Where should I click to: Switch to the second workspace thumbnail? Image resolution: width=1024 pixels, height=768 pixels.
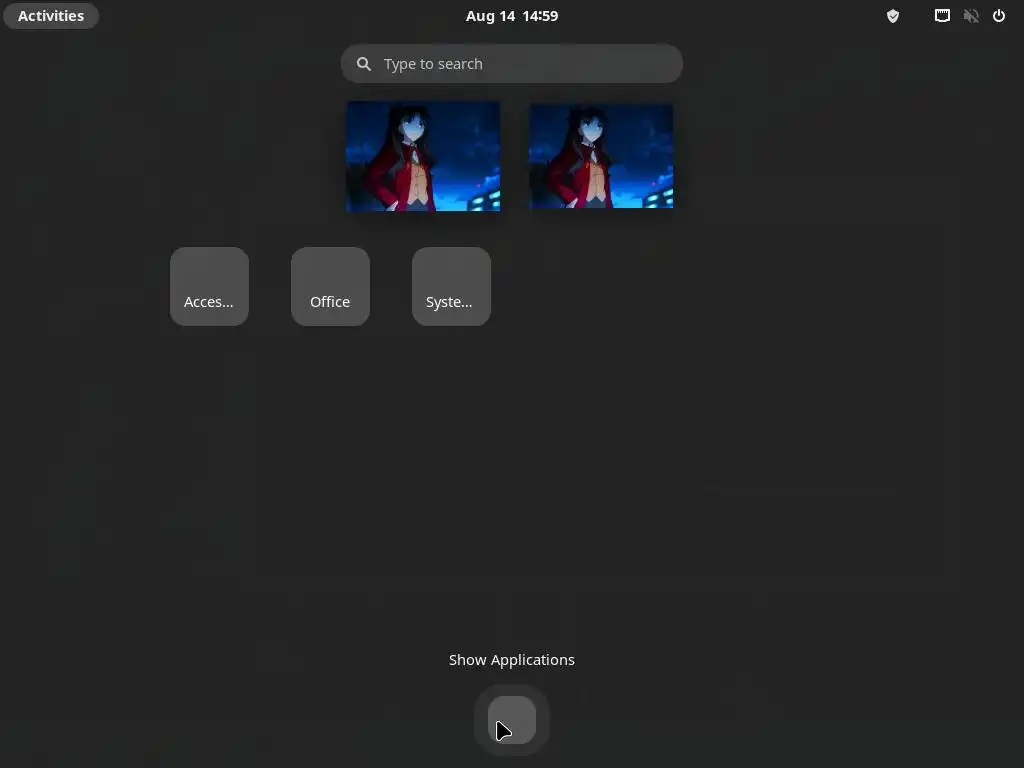point(601,156)
